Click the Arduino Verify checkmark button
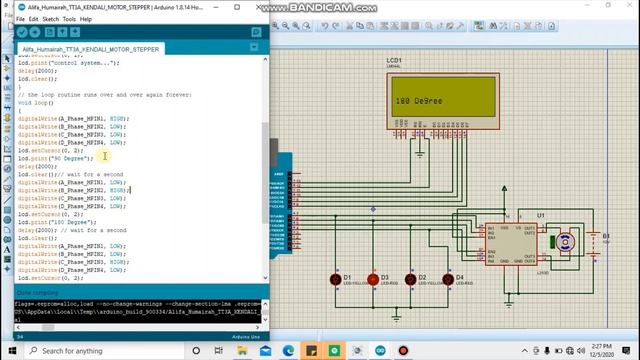This screenshot has height=360, width=640. click(x=22, y=32)
